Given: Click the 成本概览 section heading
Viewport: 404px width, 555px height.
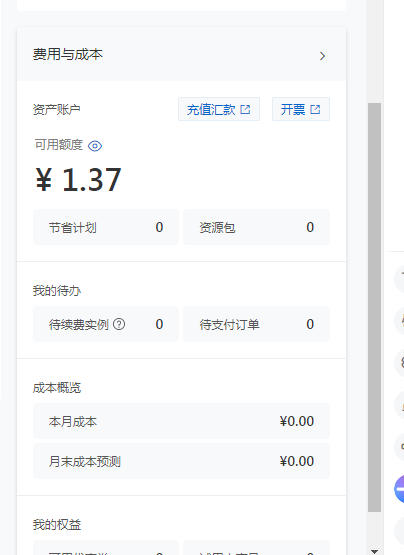Looking at the screenshot, I should pyautogui.click(x=57, y=388).
